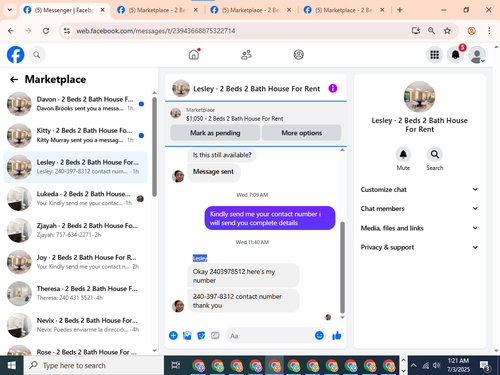Open the account profile avatar menu
This screenshot has width=500, height=375.
click(x=477, y=55)
